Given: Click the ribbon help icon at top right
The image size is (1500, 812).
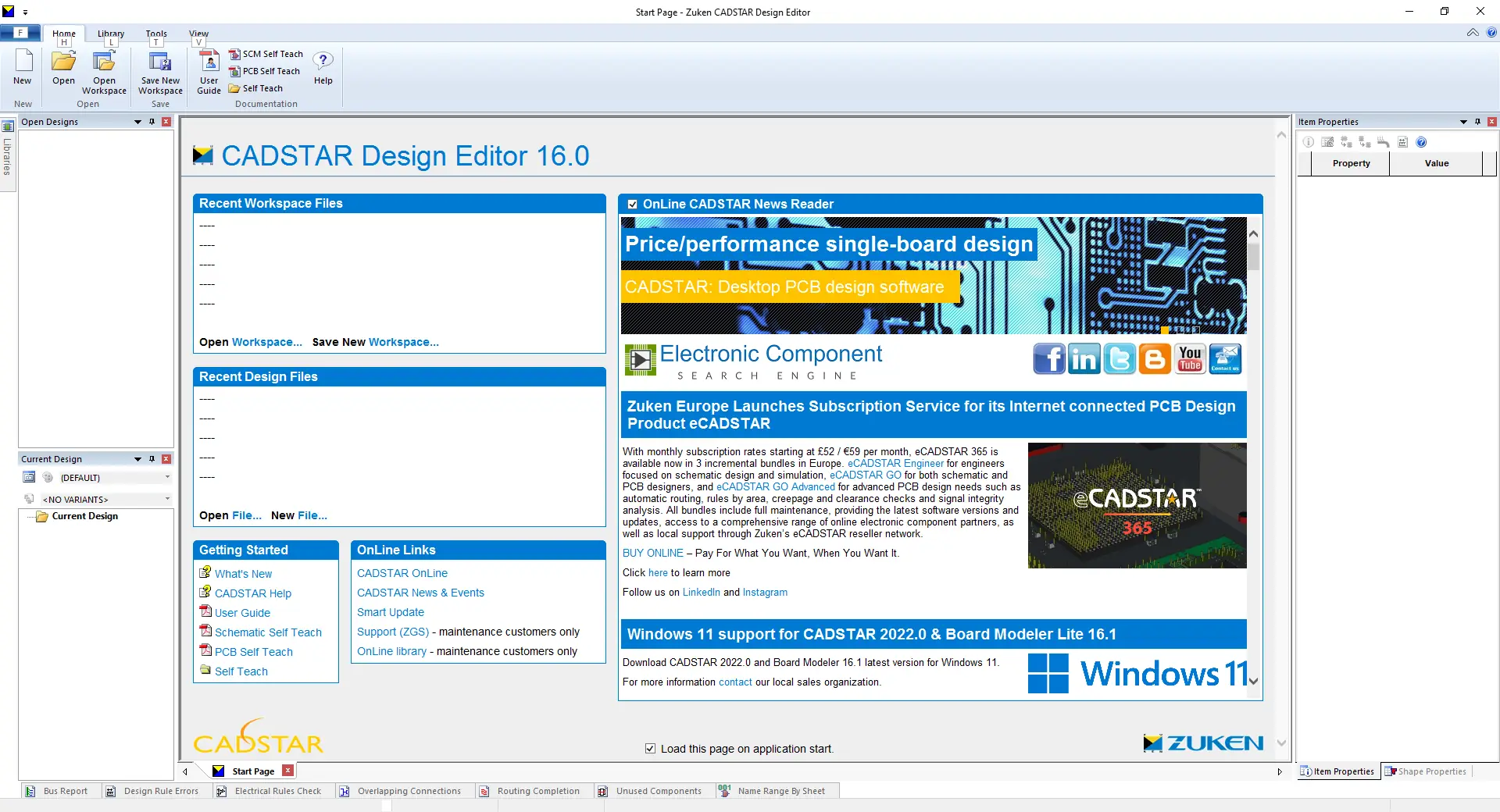Looking at the screenshot, I should [1491, 33].
